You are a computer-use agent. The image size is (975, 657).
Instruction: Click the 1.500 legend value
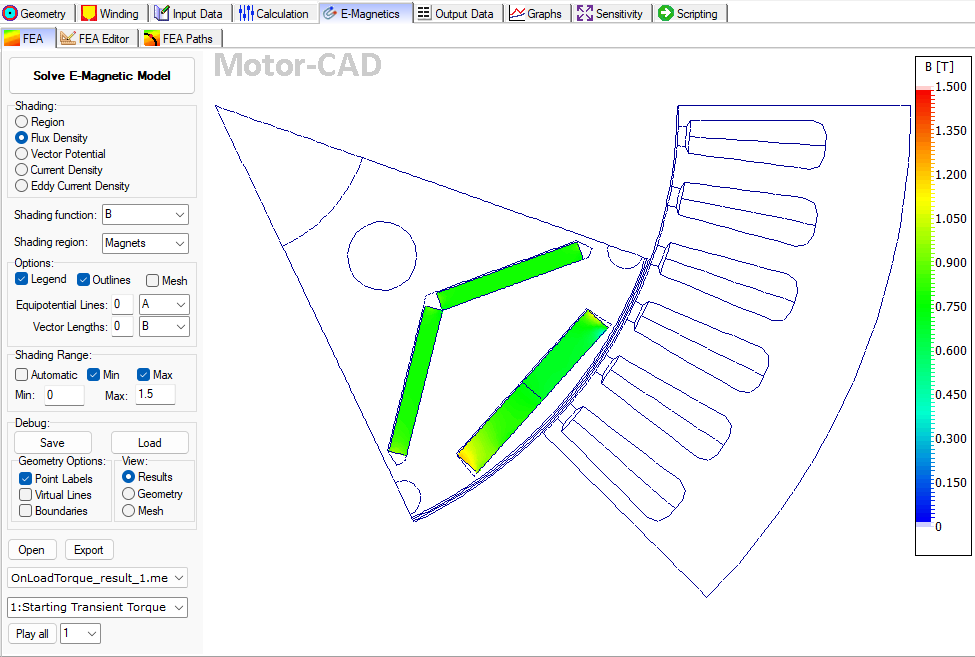click(951, 86)
